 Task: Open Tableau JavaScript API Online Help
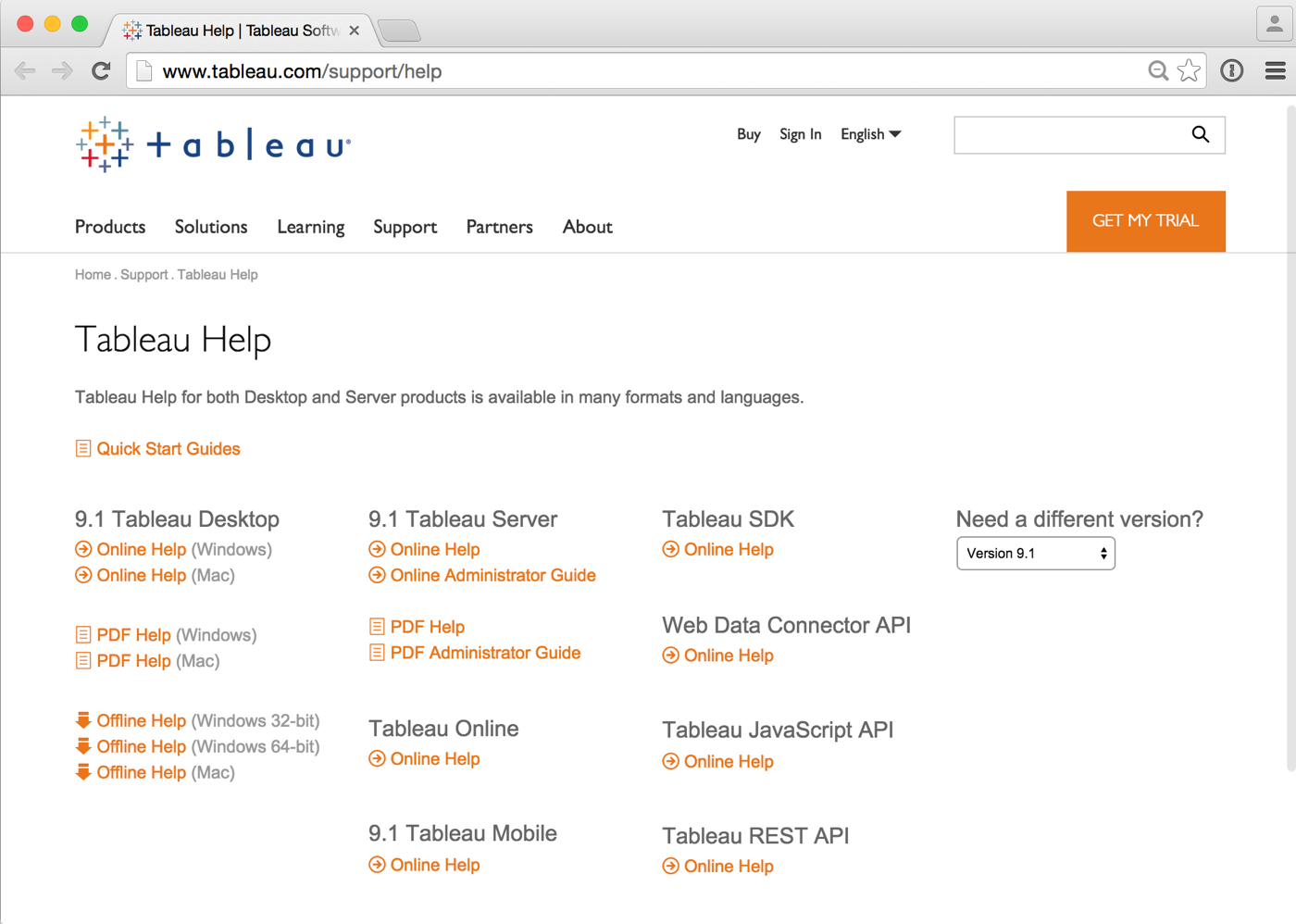click(x=729, y=762)
